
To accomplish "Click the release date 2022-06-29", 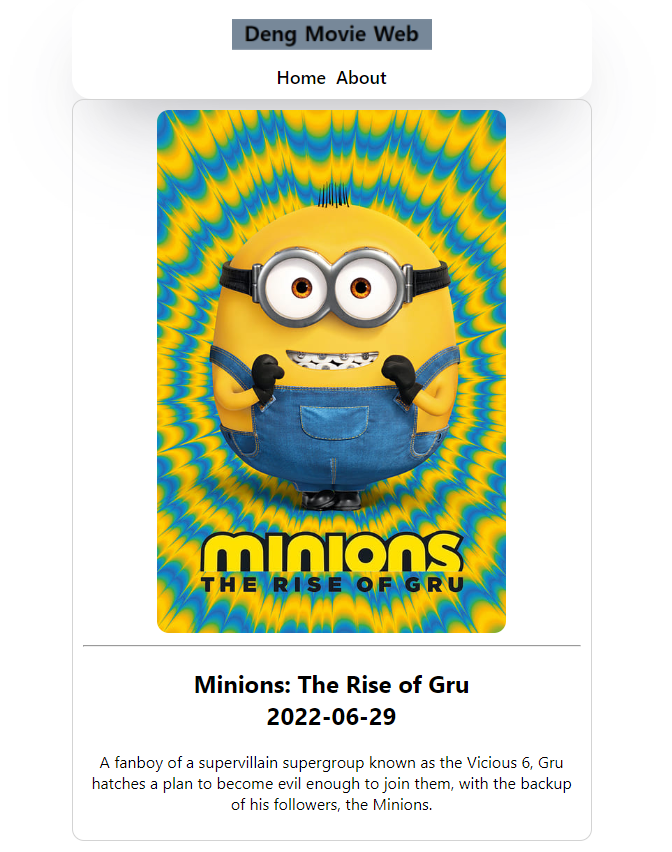I will click(x=331, y=717).
